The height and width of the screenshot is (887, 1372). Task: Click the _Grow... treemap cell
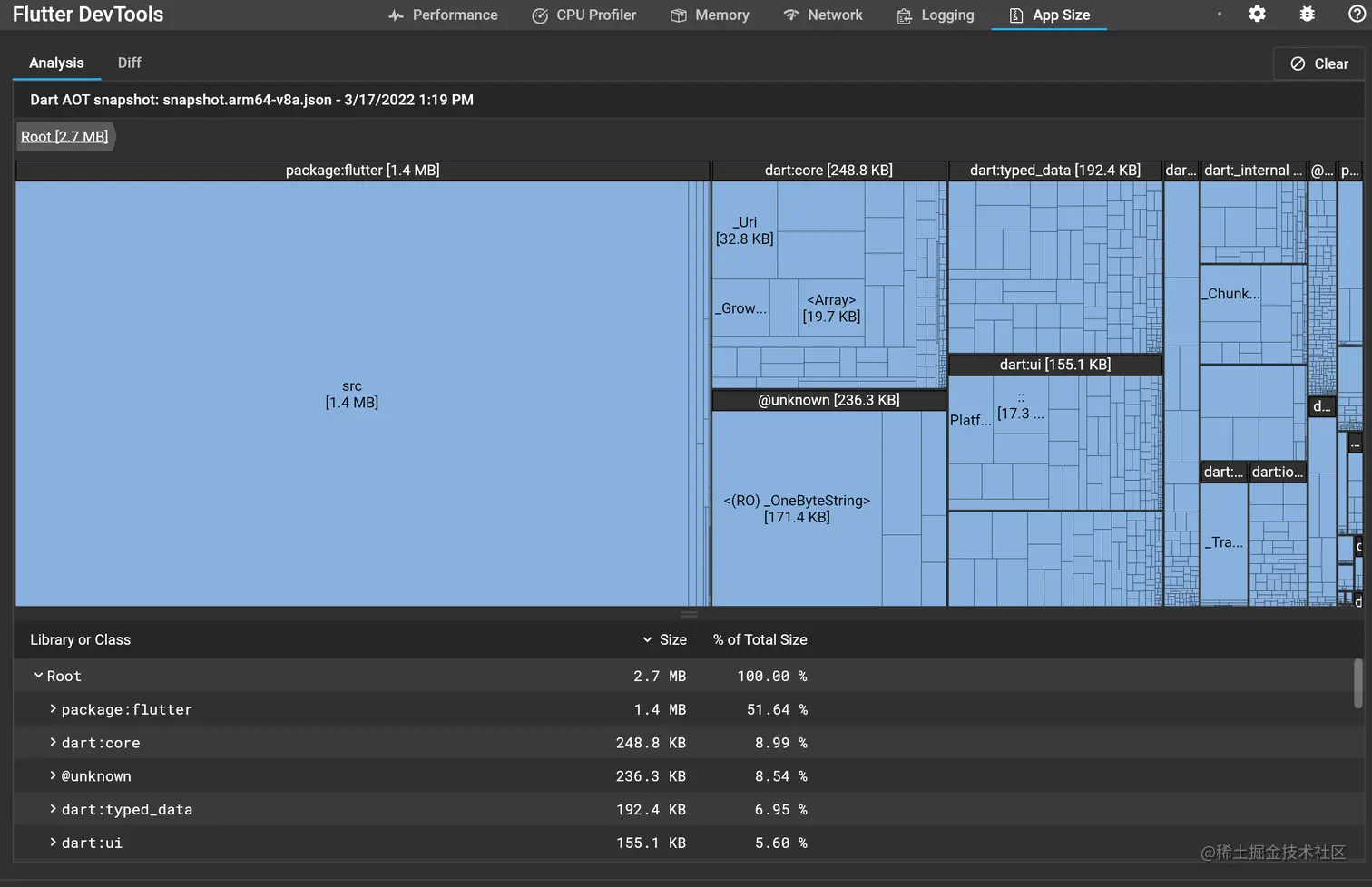740,308
